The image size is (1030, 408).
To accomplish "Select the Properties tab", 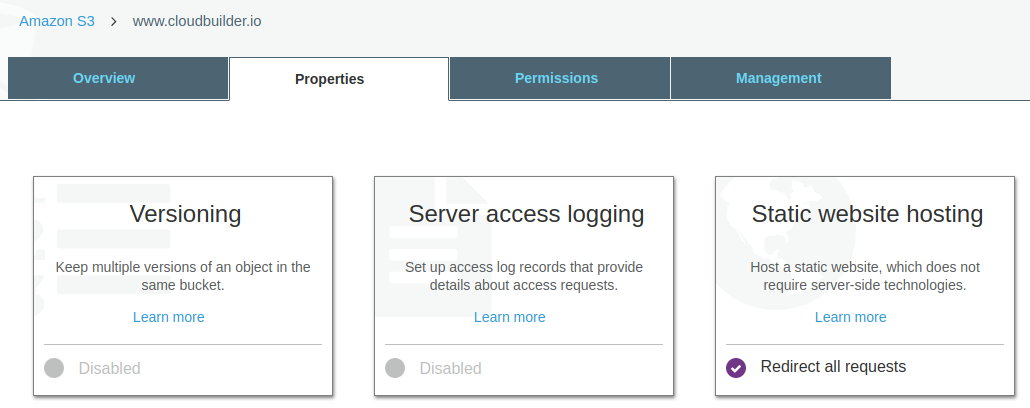I will 329,79.
